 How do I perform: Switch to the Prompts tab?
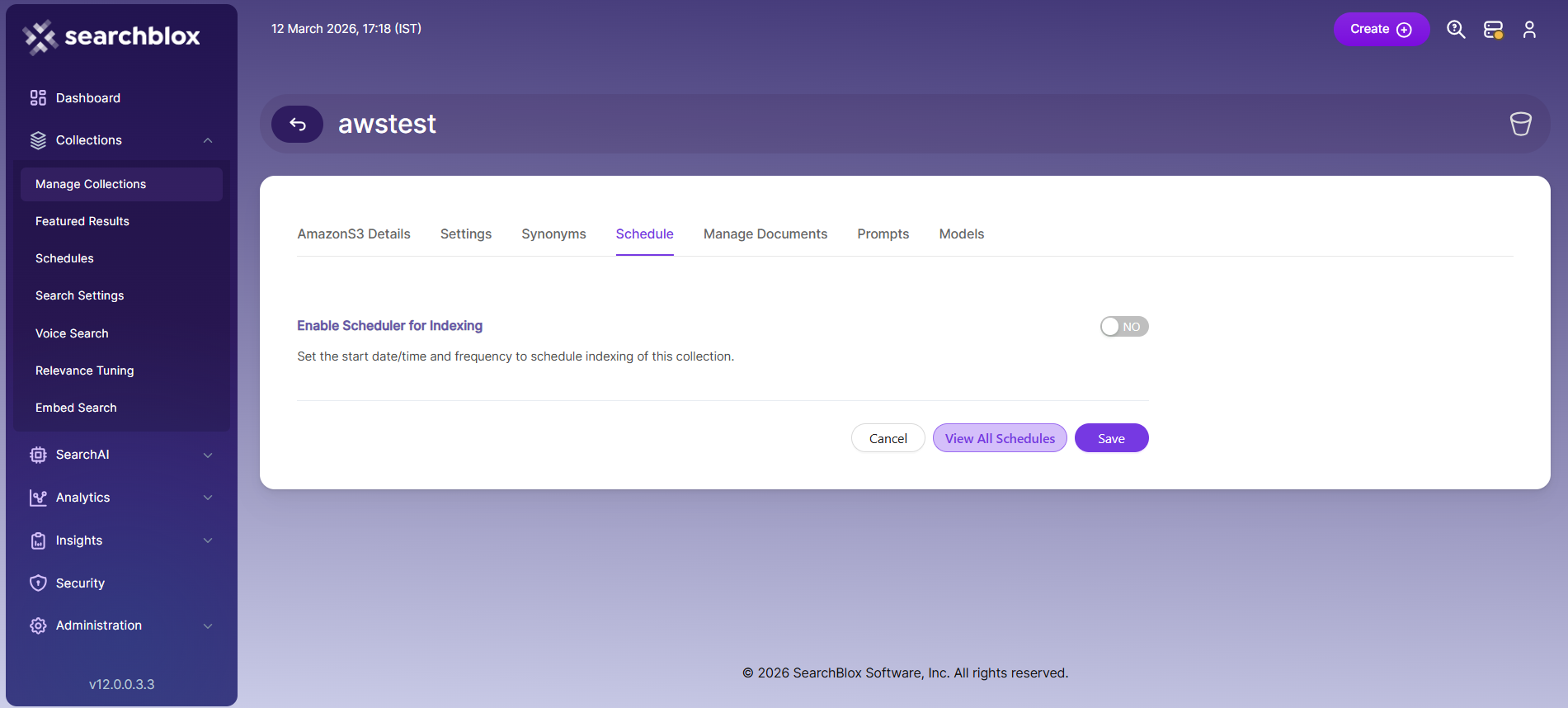tap(883, 234)
